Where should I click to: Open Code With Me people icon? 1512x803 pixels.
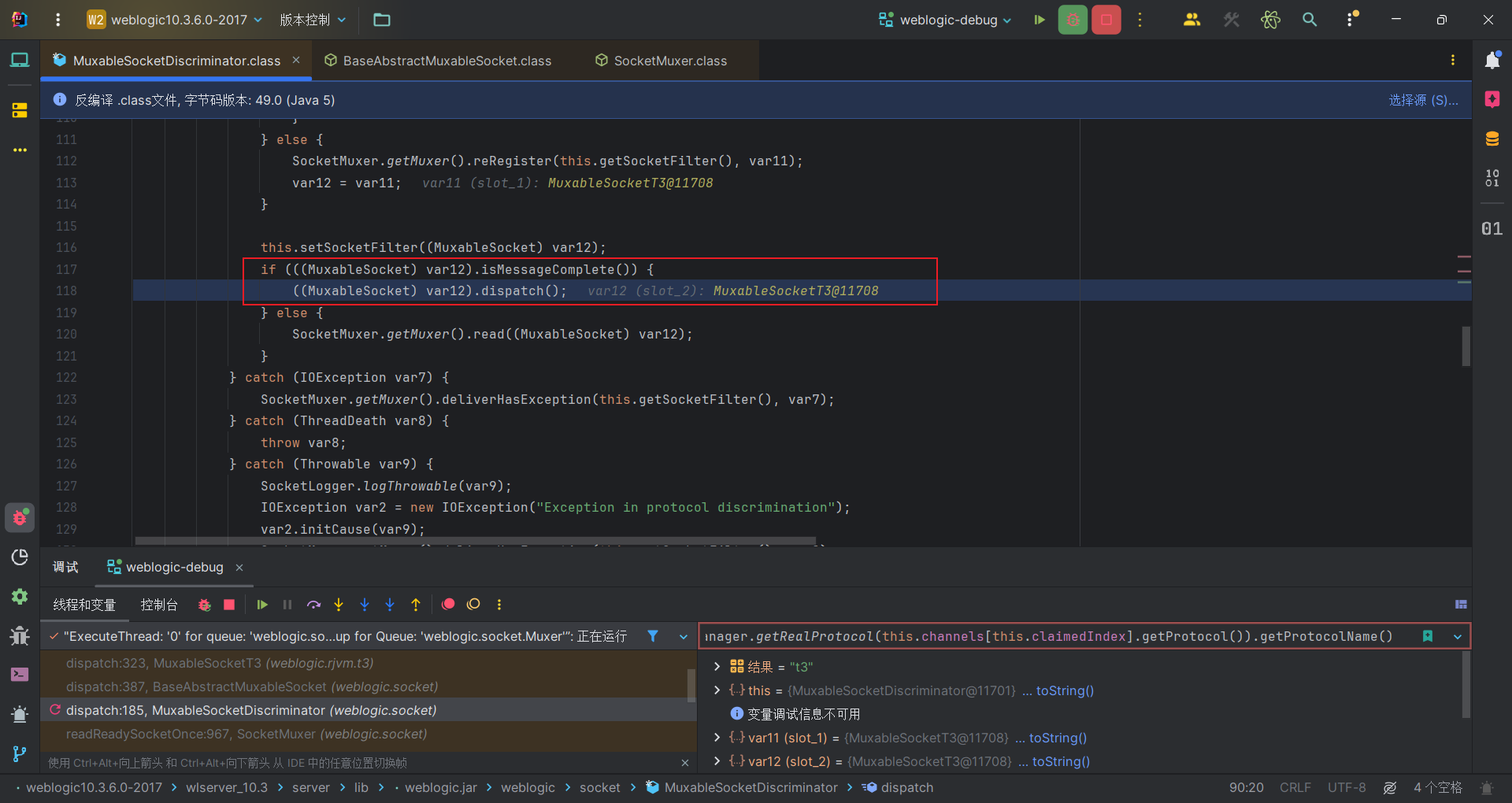click(x=1191, y=20)
